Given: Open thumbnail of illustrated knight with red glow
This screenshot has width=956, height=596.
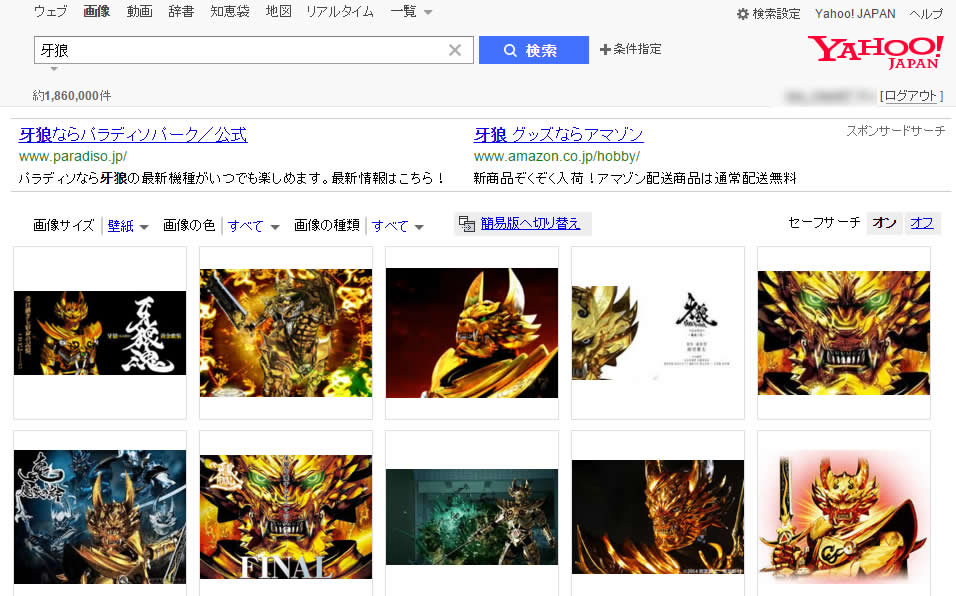Looking at the screenshot, I should 844,517.
